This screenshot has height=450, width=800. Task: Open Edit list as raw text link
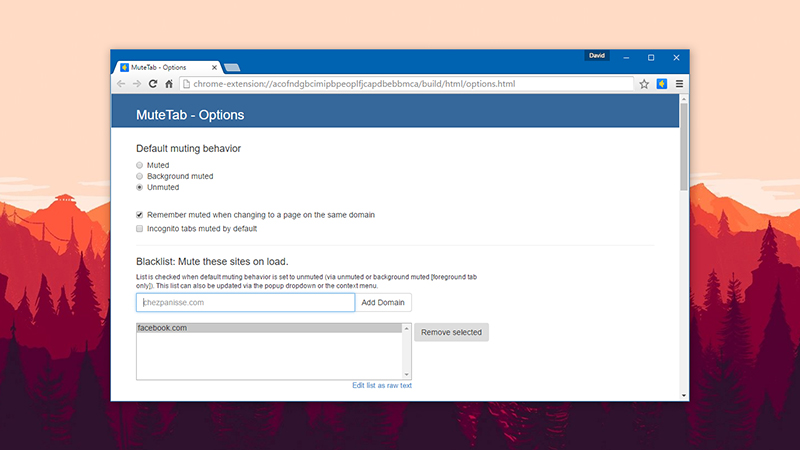pyautogui.click(x=382, y=385)
